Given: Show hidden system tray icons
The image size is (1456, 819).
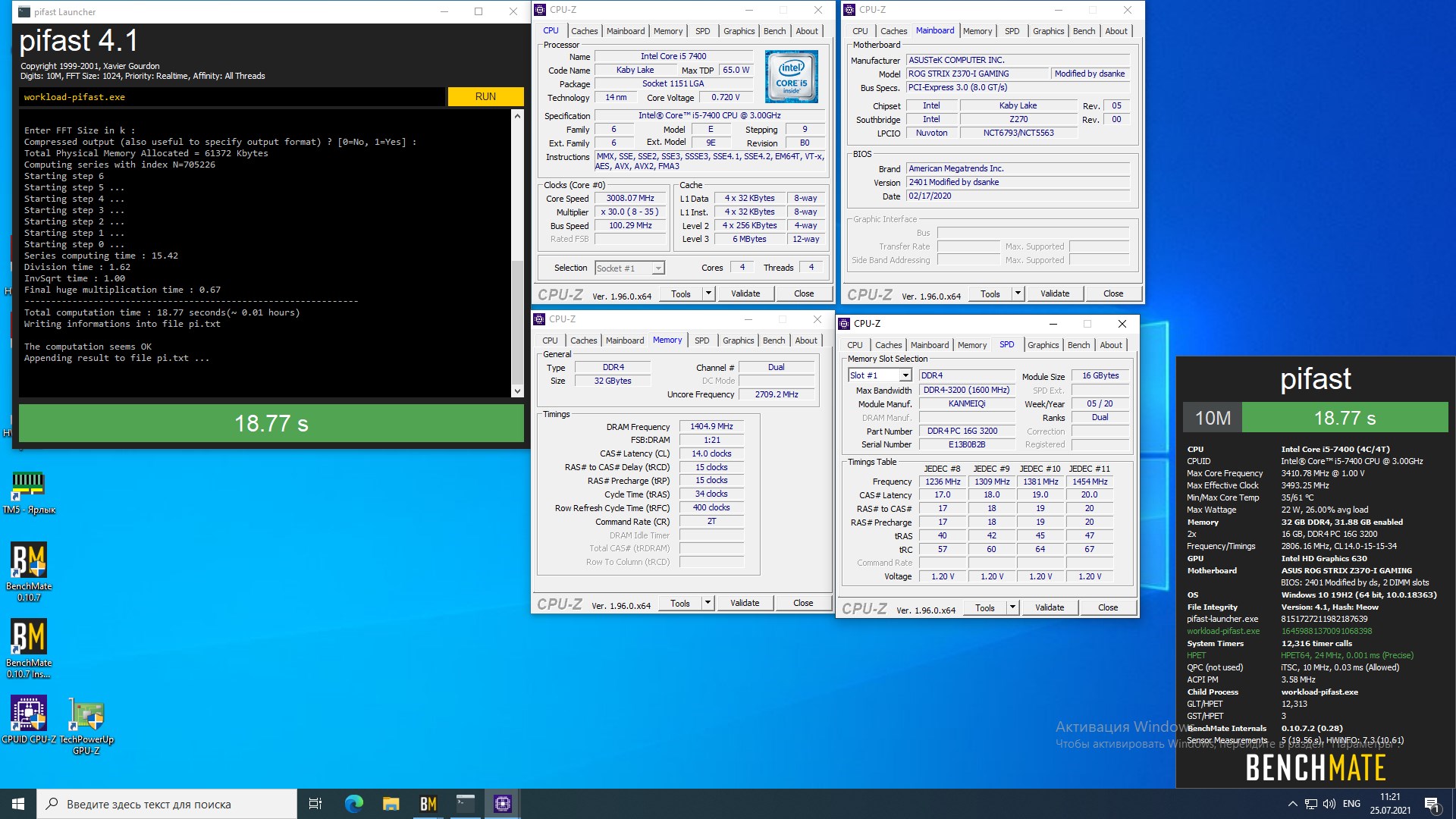Looking at the screenshot, I should 1292,804.
